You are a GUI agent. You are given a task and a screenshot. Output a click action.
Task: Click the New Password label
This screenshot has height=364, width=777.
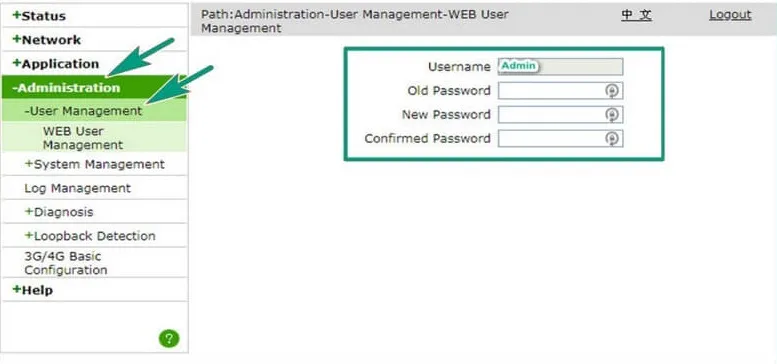point(446,114)
